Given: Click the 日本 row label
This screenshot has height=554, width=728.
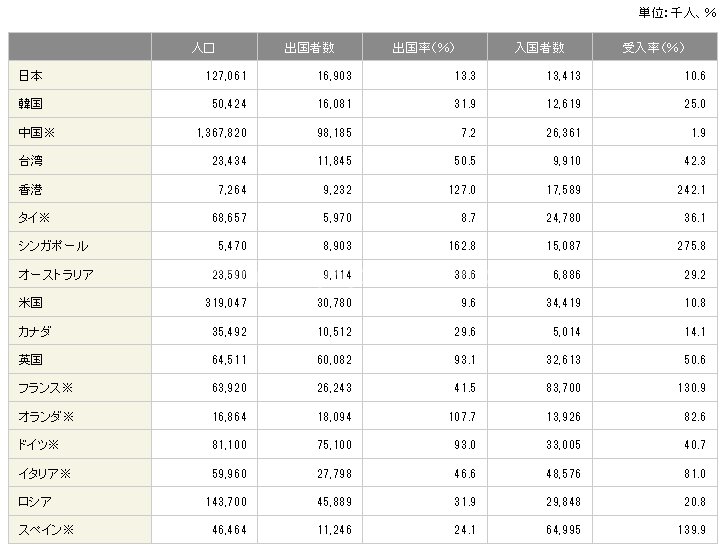Looking at the screenshot, I should 31,76.
